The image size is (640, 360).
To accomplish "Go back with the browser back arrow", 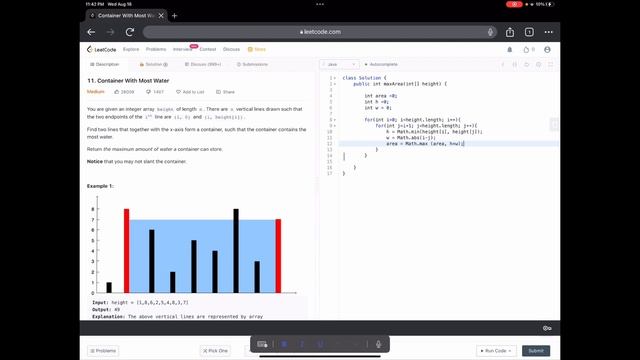I will coord(91,32).
